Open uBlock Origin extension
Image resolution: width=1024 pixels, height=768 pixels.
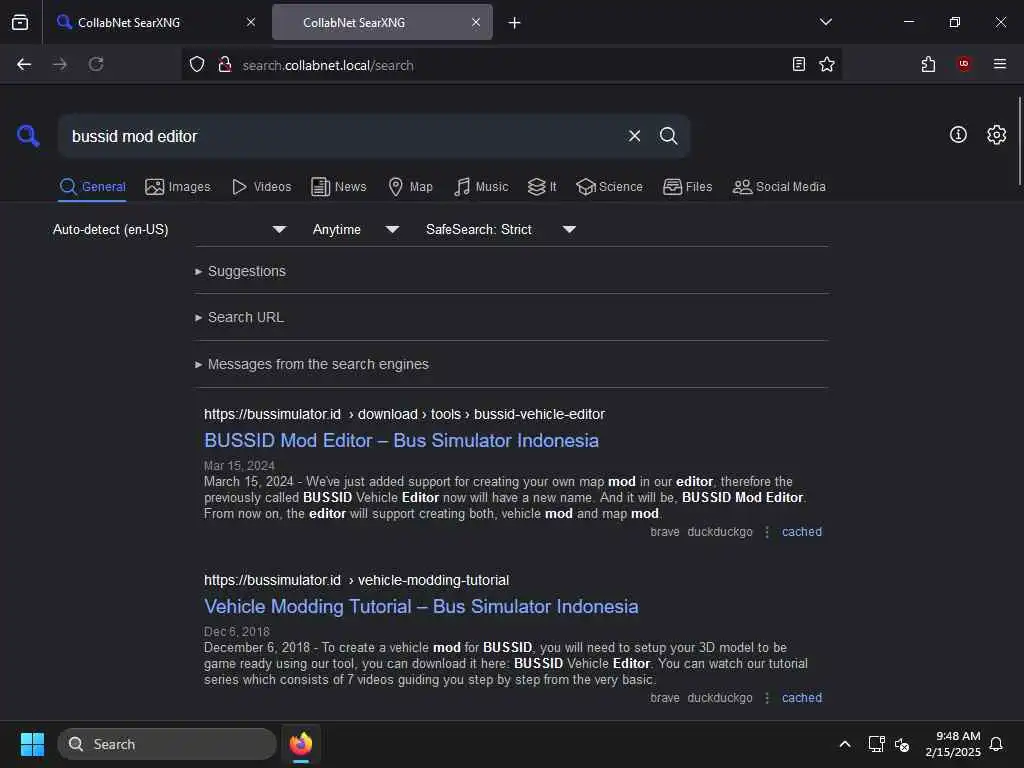click(964, 63)
